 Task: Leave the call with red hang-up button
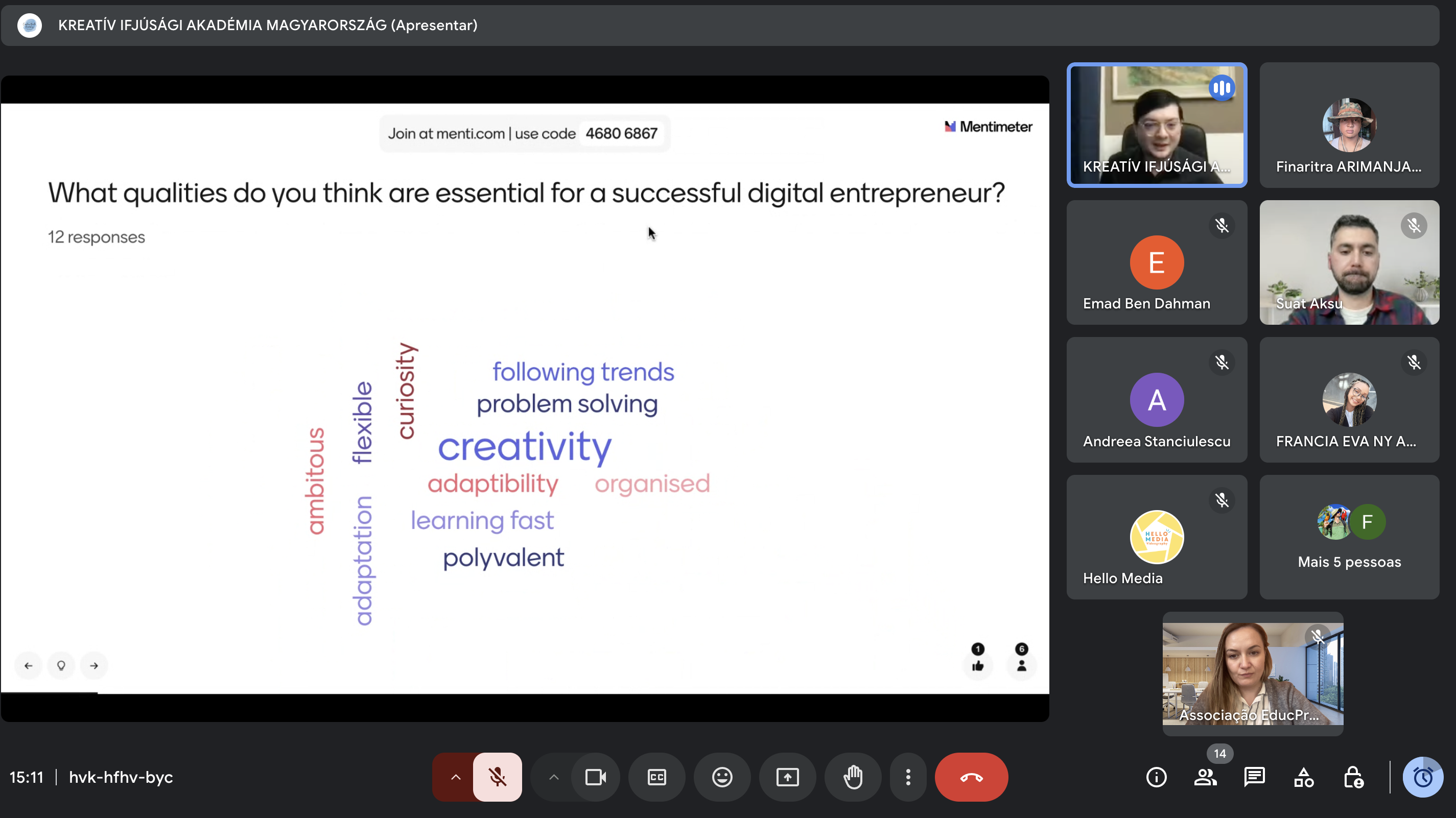971,777
